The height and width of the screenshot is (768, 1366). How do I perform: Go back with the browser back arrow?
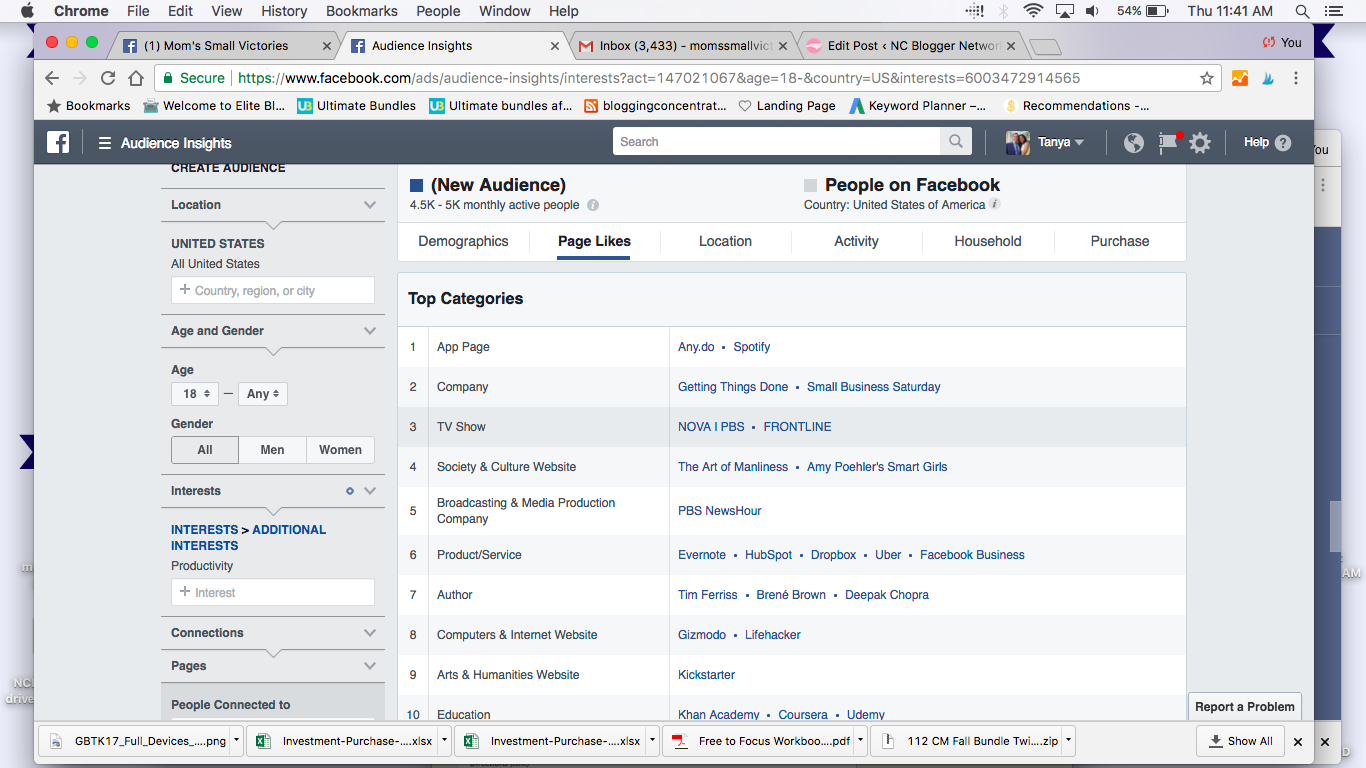click(52, 78)
